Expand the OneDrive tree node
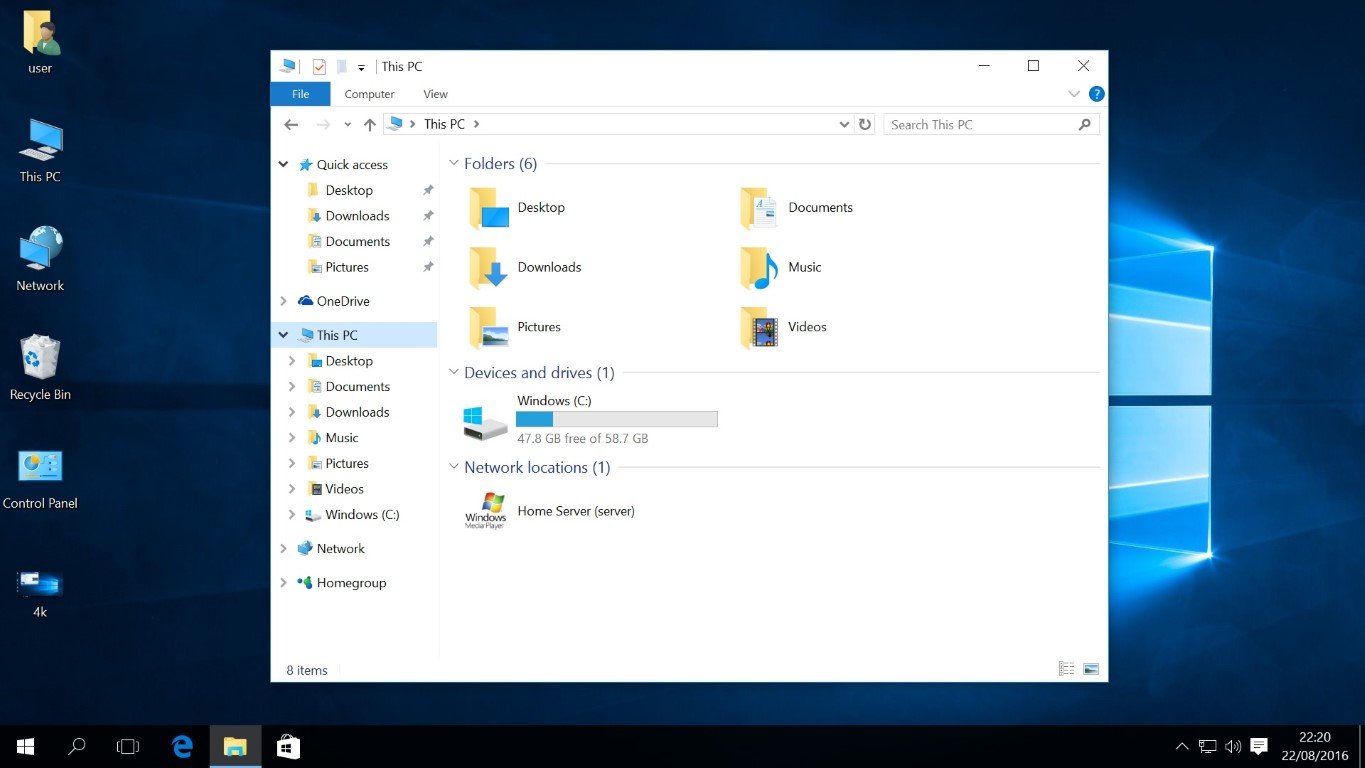This screenshot has height=768, width=1365. point(284,301)
